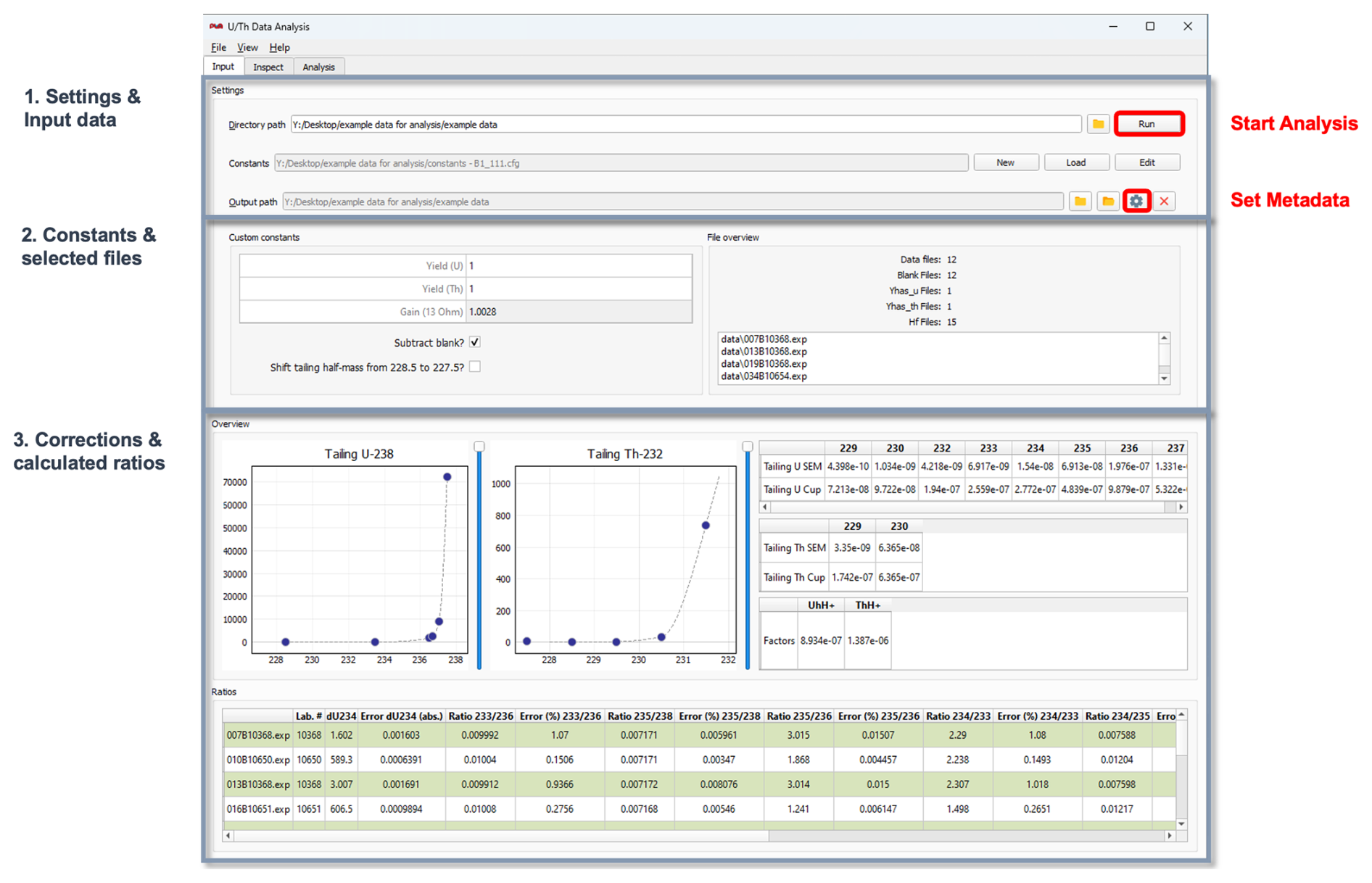
Task: Click the Directory path input field
Action: click(685, 125)
